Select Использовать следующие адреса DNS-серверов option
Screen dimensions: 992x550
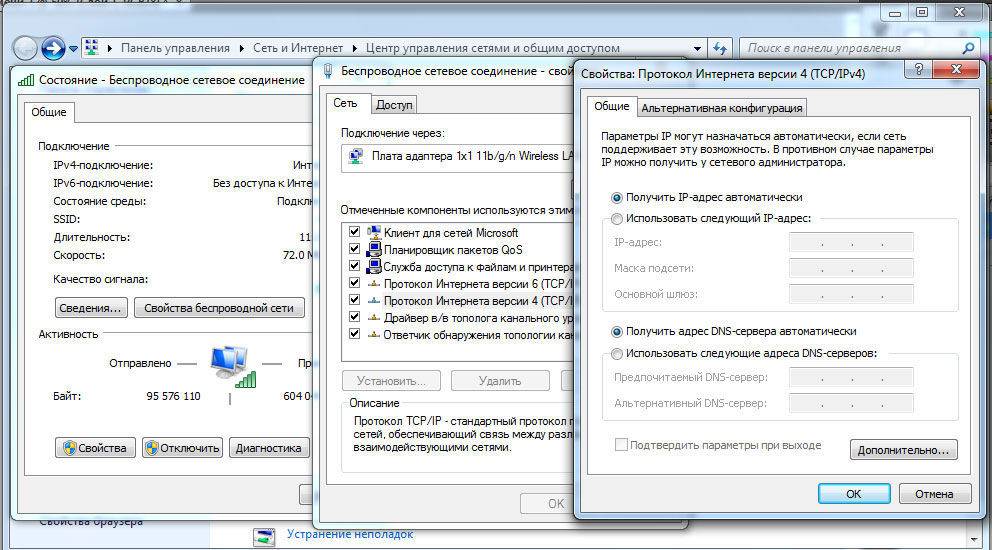pos(616,353)
